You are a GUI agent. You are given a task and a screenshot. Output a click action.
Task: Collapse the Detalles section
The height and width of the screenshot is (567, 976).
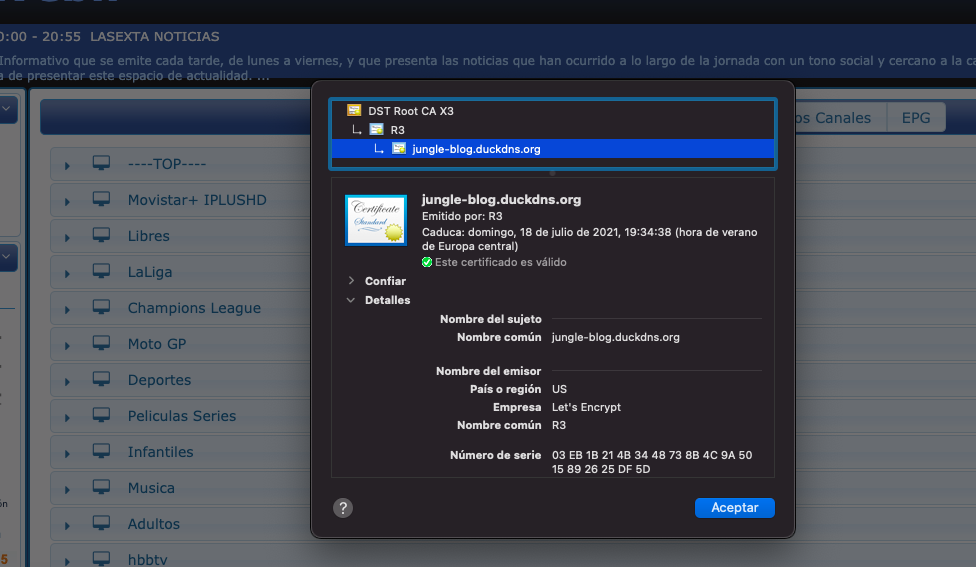pos(351,300)
